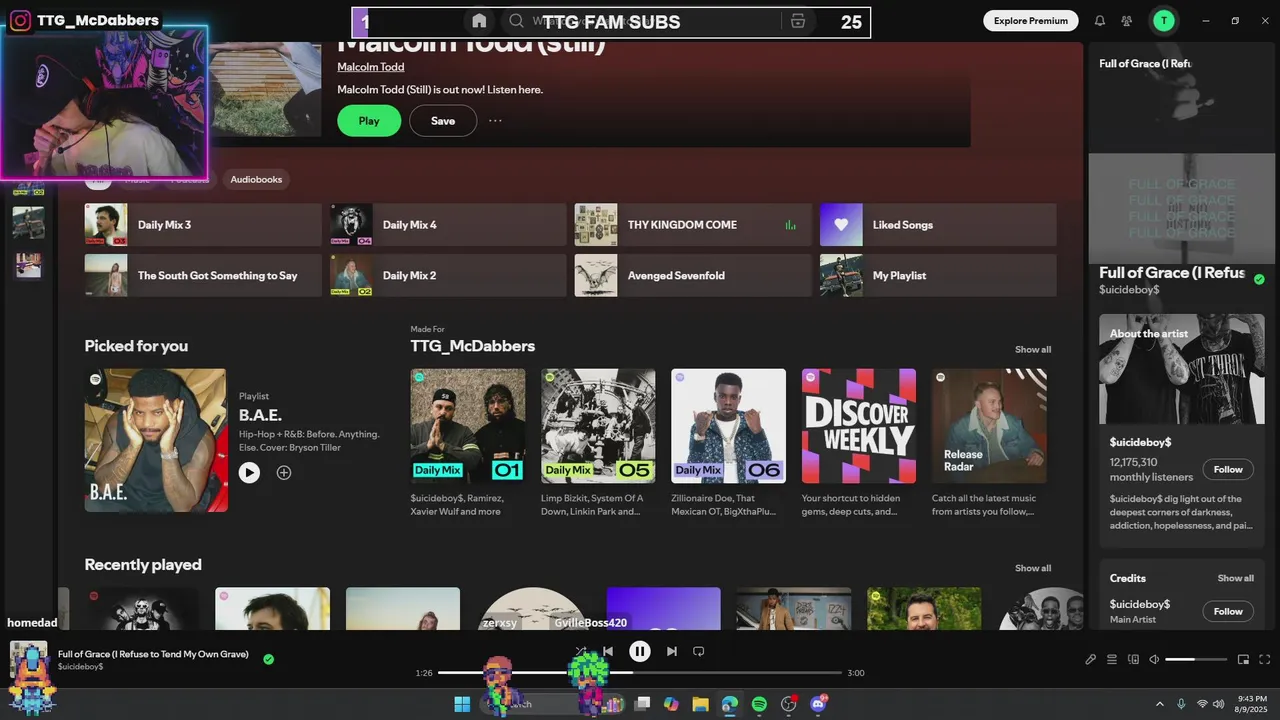This screenshot has width=1280, height=720.
Task: Open the notifications bell
Action: pos(1100,20)
